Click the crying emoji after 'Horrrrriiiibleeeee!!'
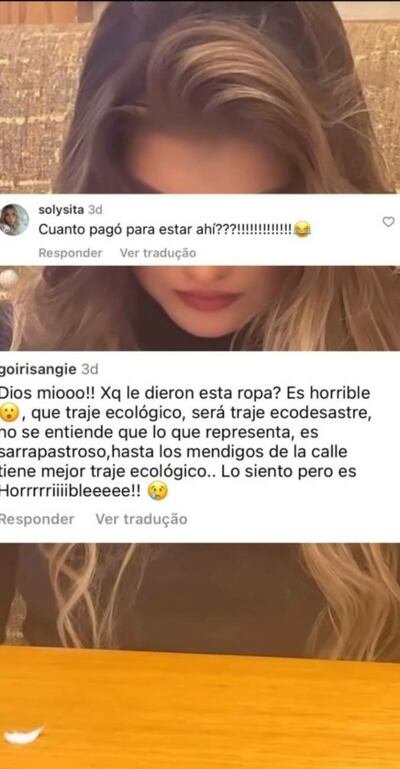Image resolution: width=400 pixels, height=769 pixels. pos(157,491)
